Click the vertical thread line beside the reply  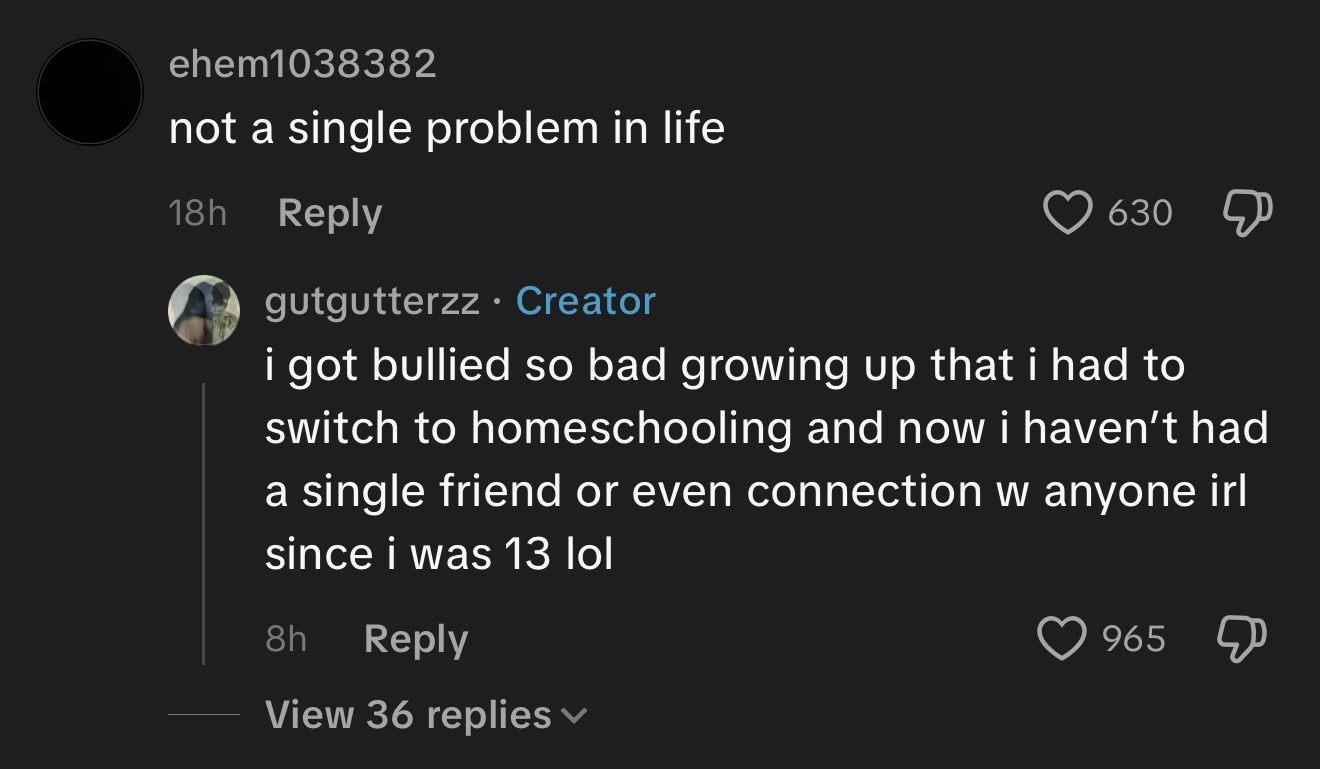pyautogui.click(x=204, y=522)
